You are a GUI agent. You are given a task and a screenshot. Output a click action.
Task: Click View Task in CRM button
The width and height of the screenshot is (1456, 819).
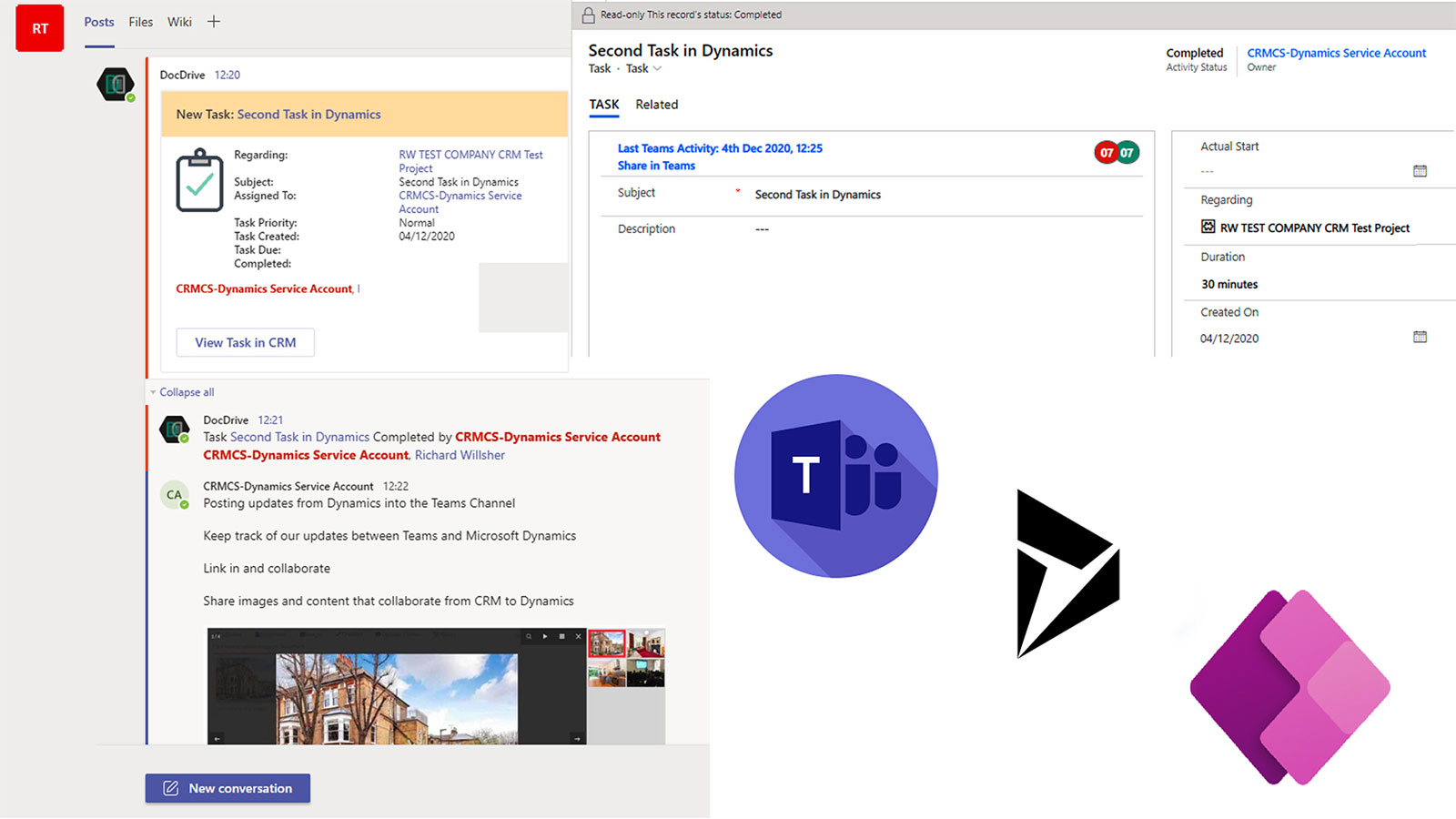[245, 342]
